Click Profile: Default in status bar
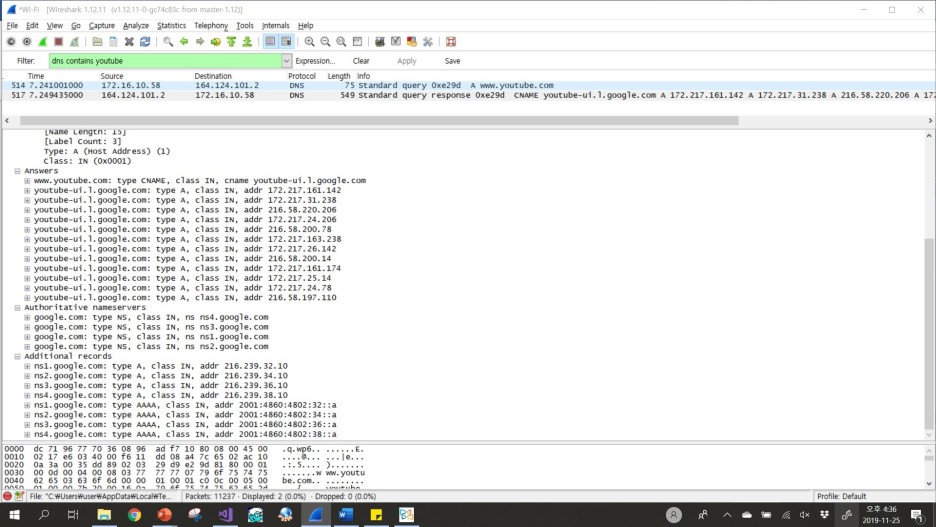The height and width of the screenshot is (527, 936). point(841,496)
